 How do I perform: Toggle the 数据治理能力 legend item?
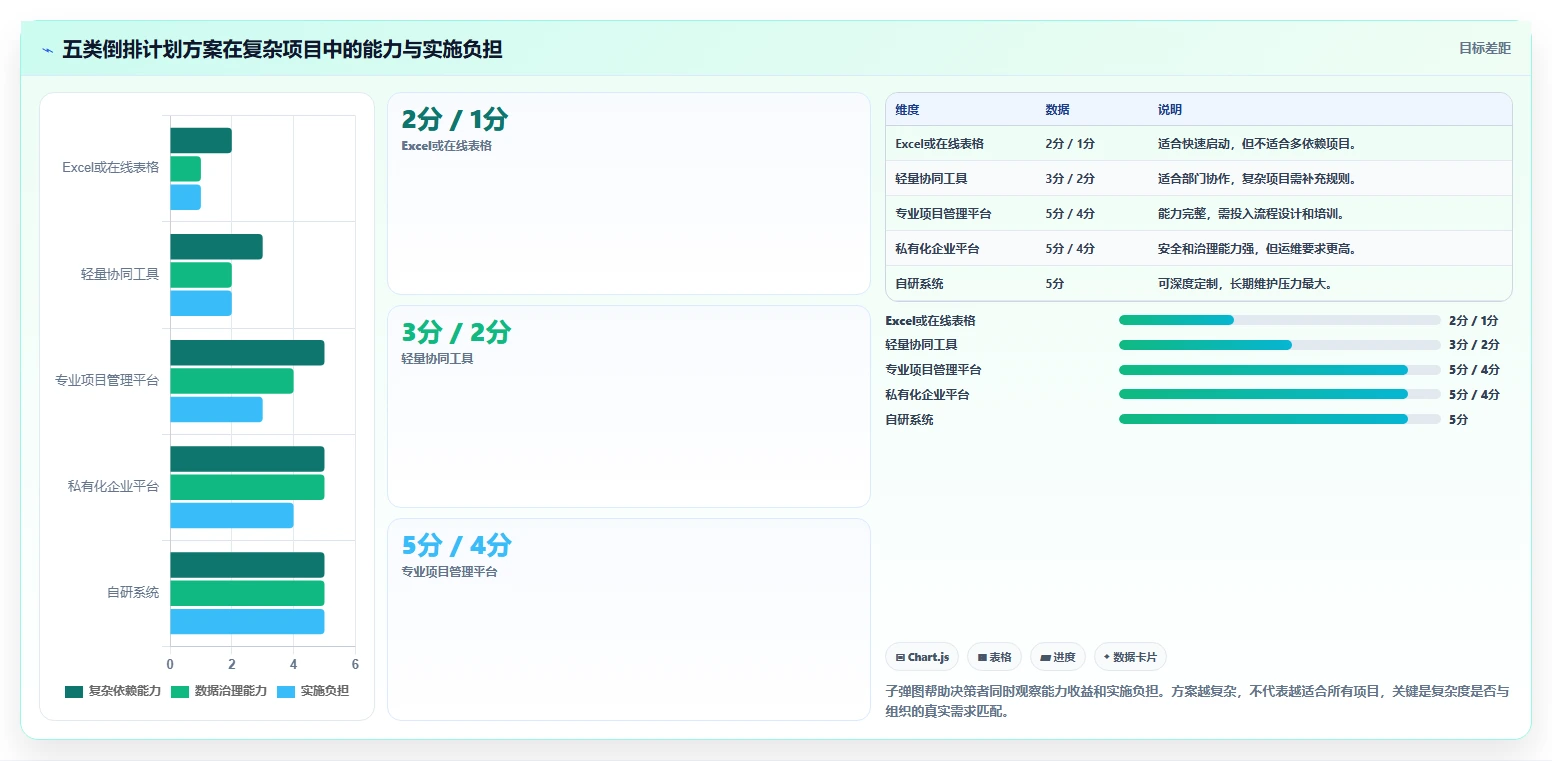click(219, 691)
